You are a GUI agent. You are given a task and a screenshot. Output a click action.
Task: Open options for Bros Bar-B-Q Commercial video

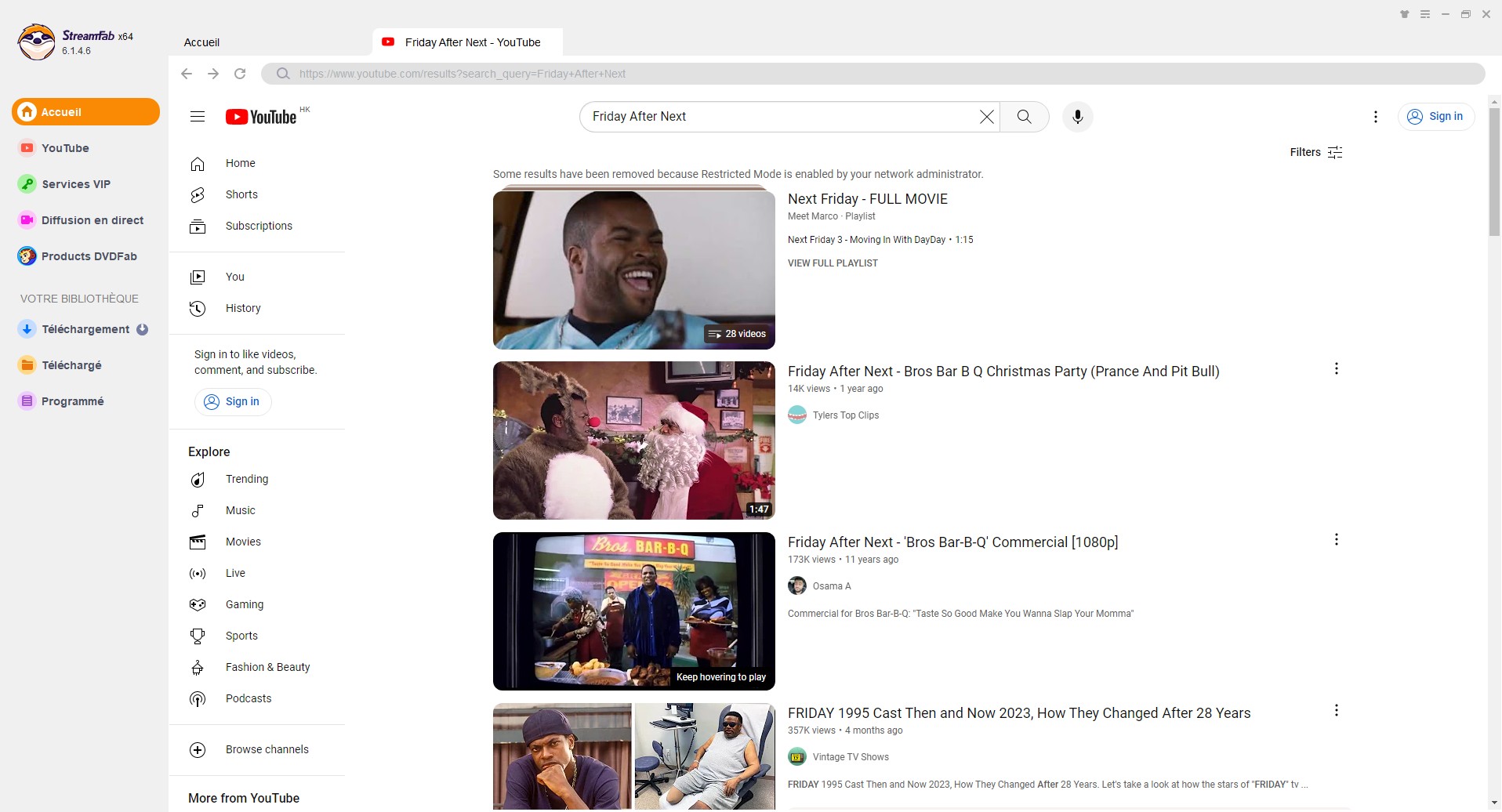(x=1337, y=539)
